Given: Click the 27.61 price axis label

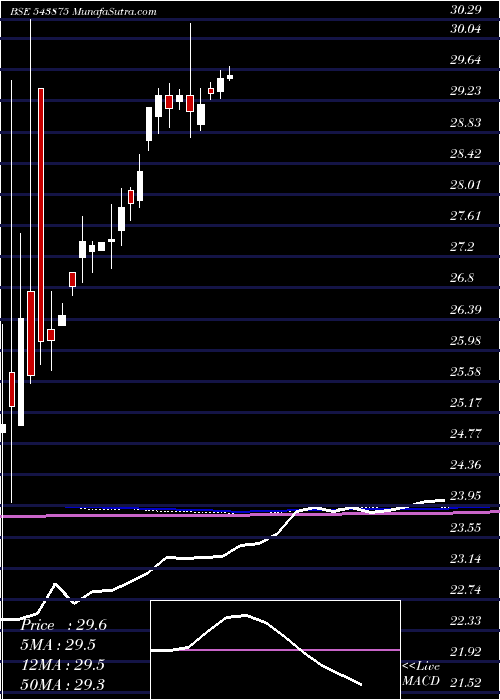Looking at the screenshot, I should (x=465, y=216).
